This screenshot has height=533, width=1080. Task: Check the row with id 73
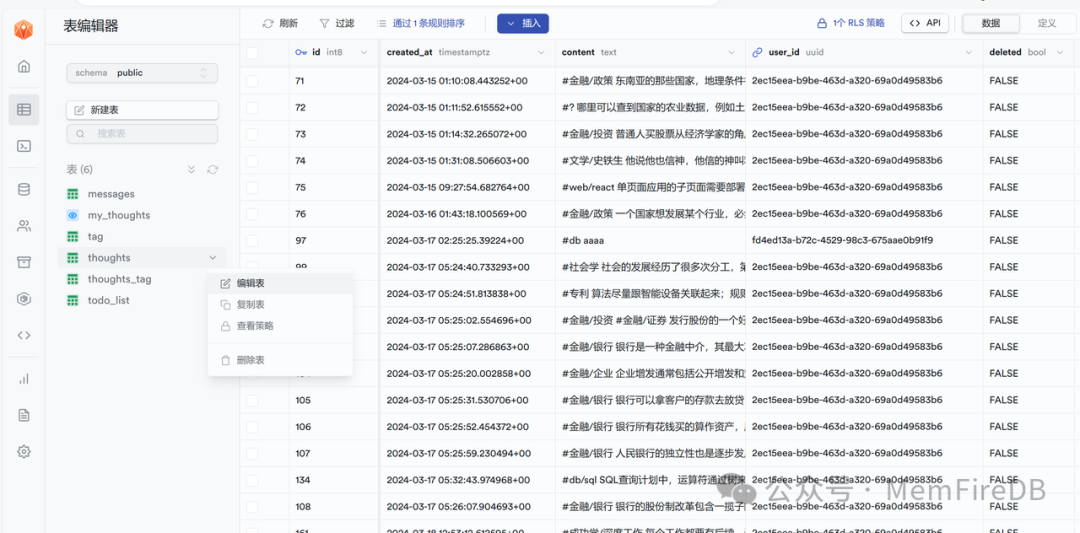pos(252,134)
